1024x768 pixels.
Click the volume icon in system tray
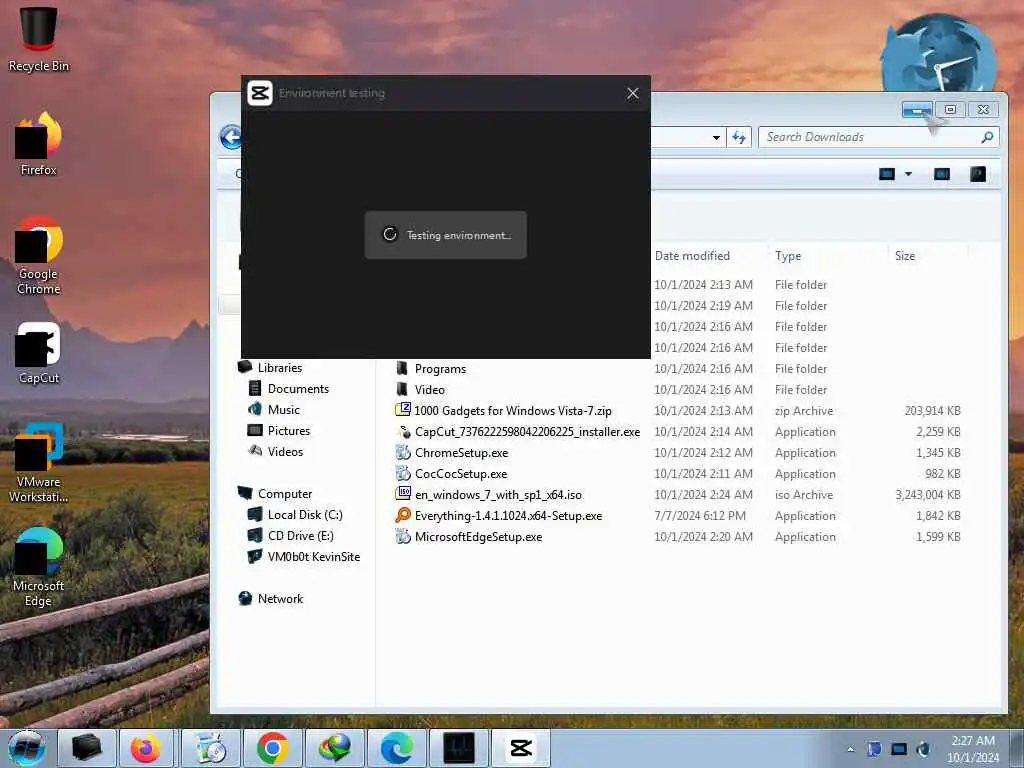[923, 749]
